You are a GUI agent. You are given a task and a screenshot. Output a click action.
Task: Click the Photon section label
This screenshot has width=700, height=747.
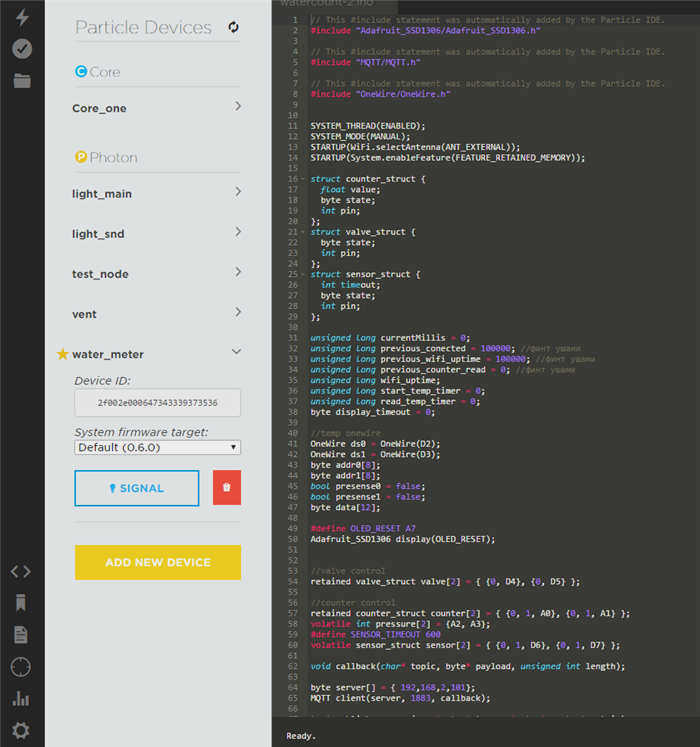click(x=113, y=157)
